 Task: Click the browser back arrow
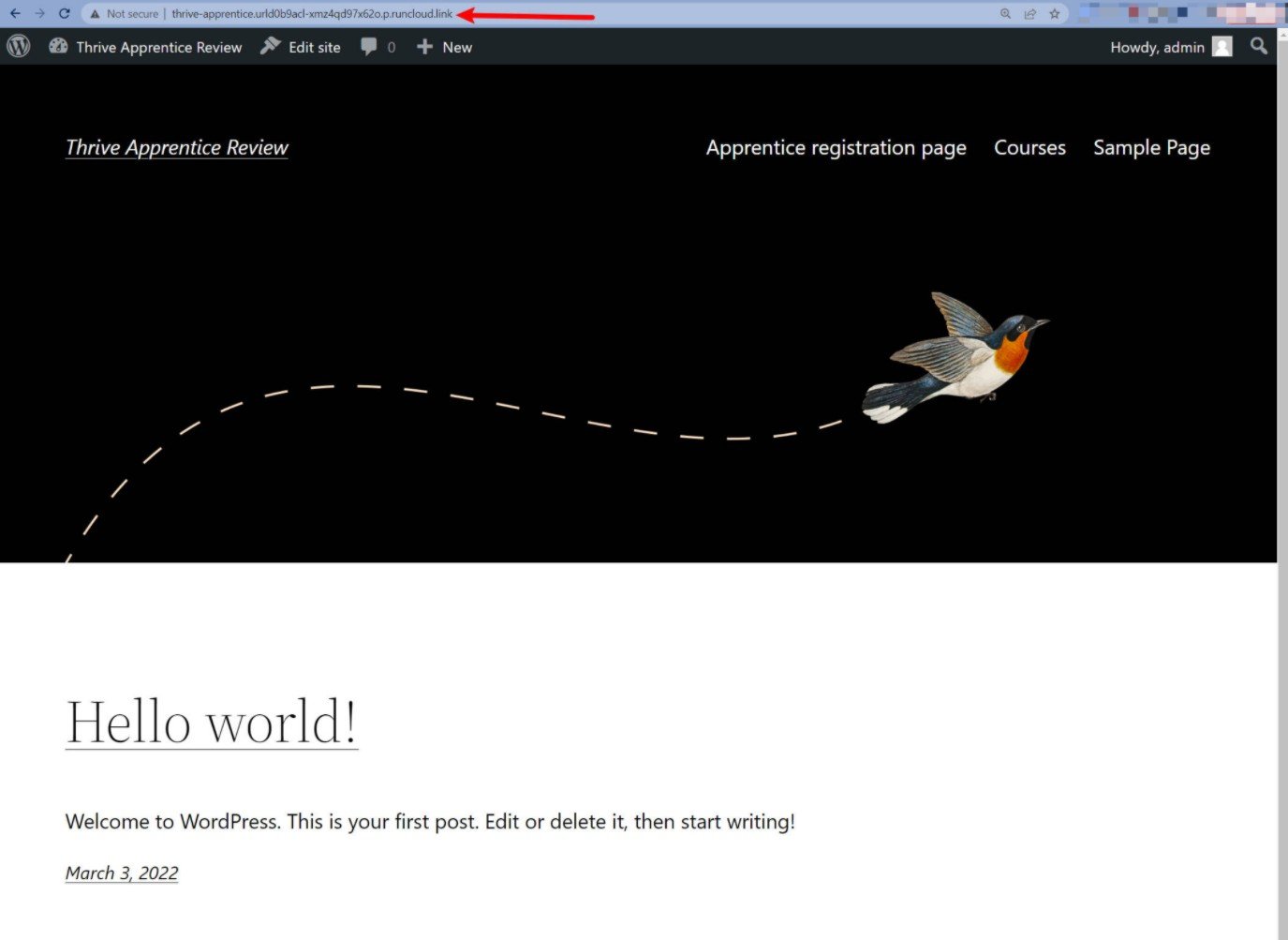click(x=15, y=14)
